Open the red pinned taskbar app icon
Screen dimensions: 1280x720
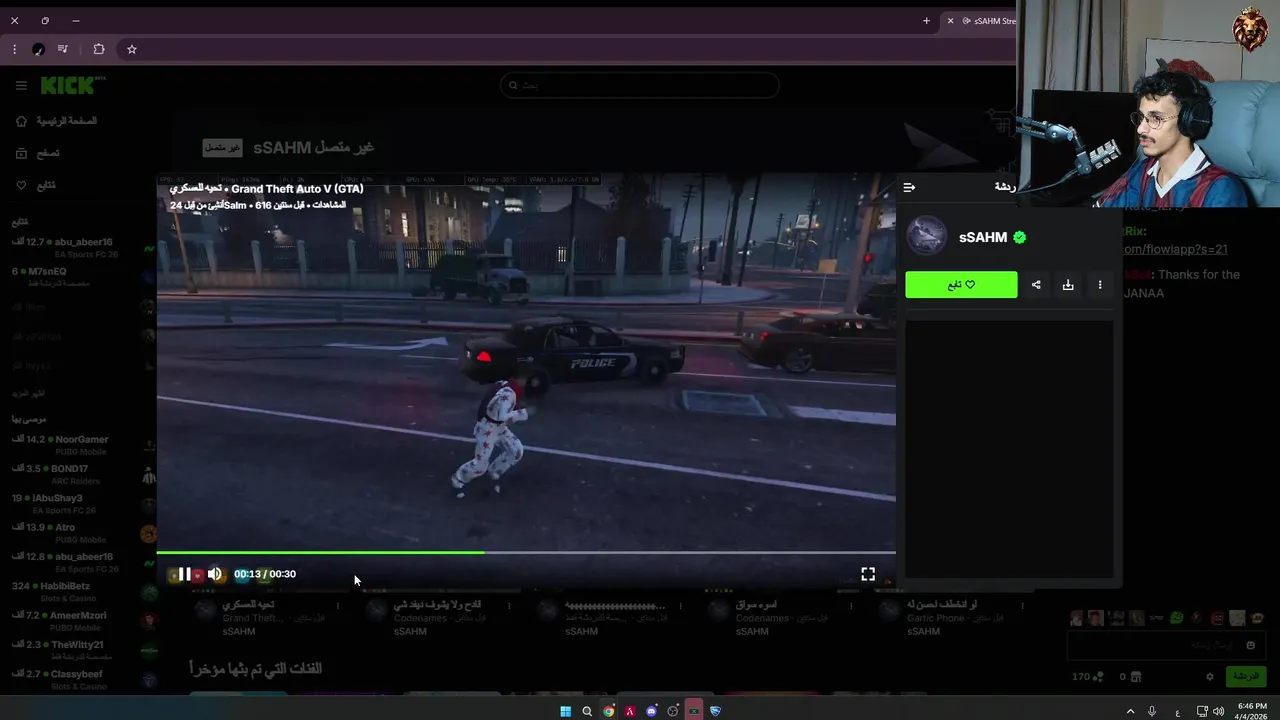(630, 711)
